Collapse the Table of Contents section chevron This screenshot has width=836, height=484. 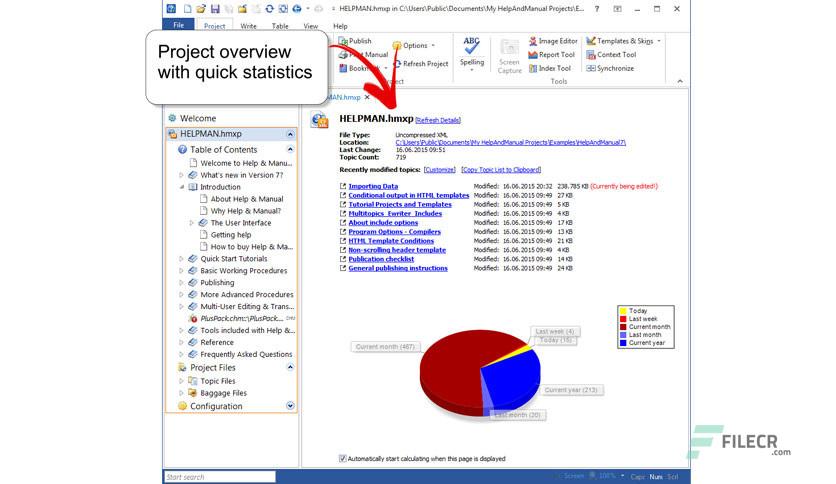290,150
